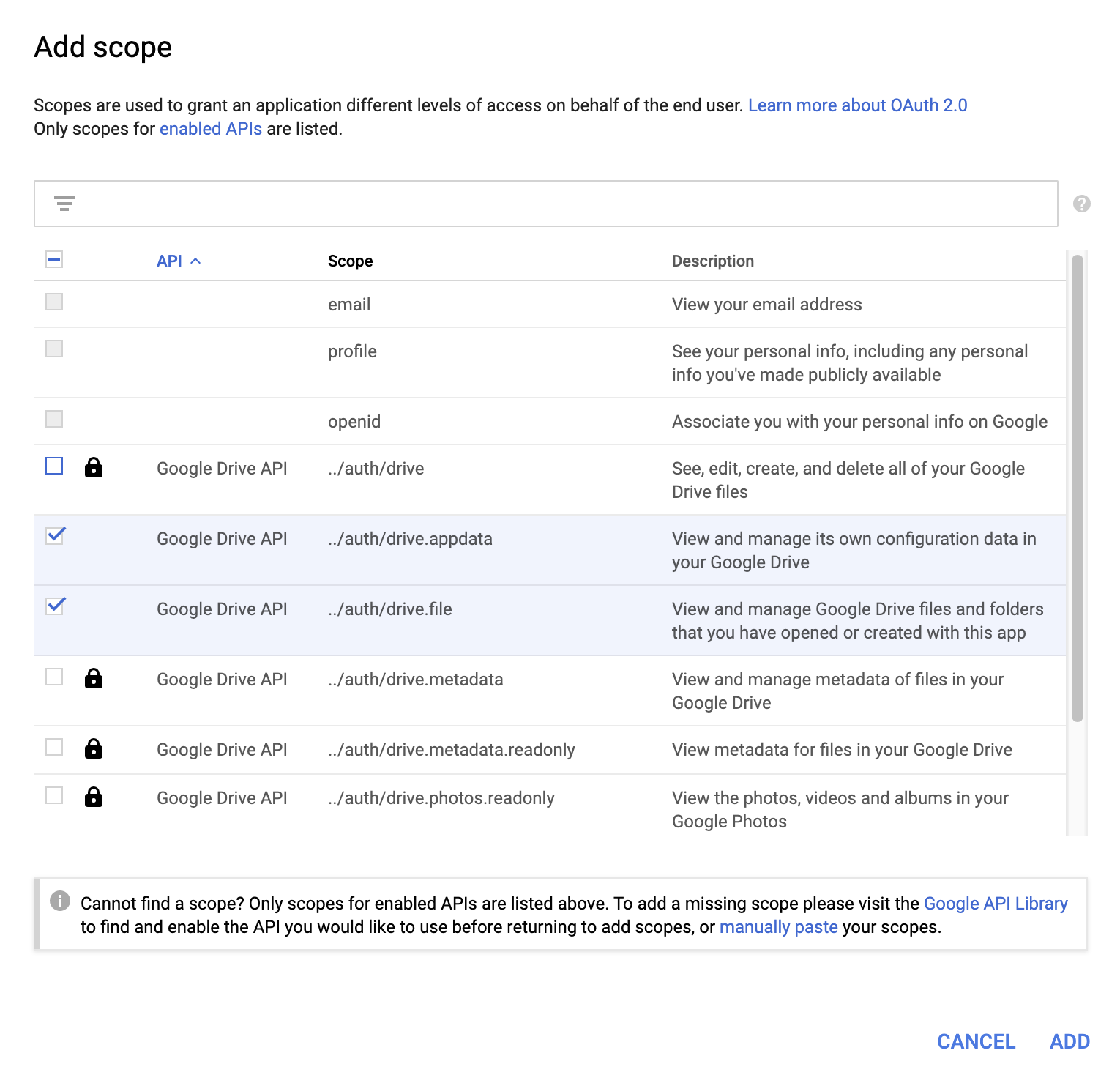The height and width of the screenshot is (1075, 1120).
Task: Open the Learn more about OAuth 2.0 link
Action: (857, 105)
